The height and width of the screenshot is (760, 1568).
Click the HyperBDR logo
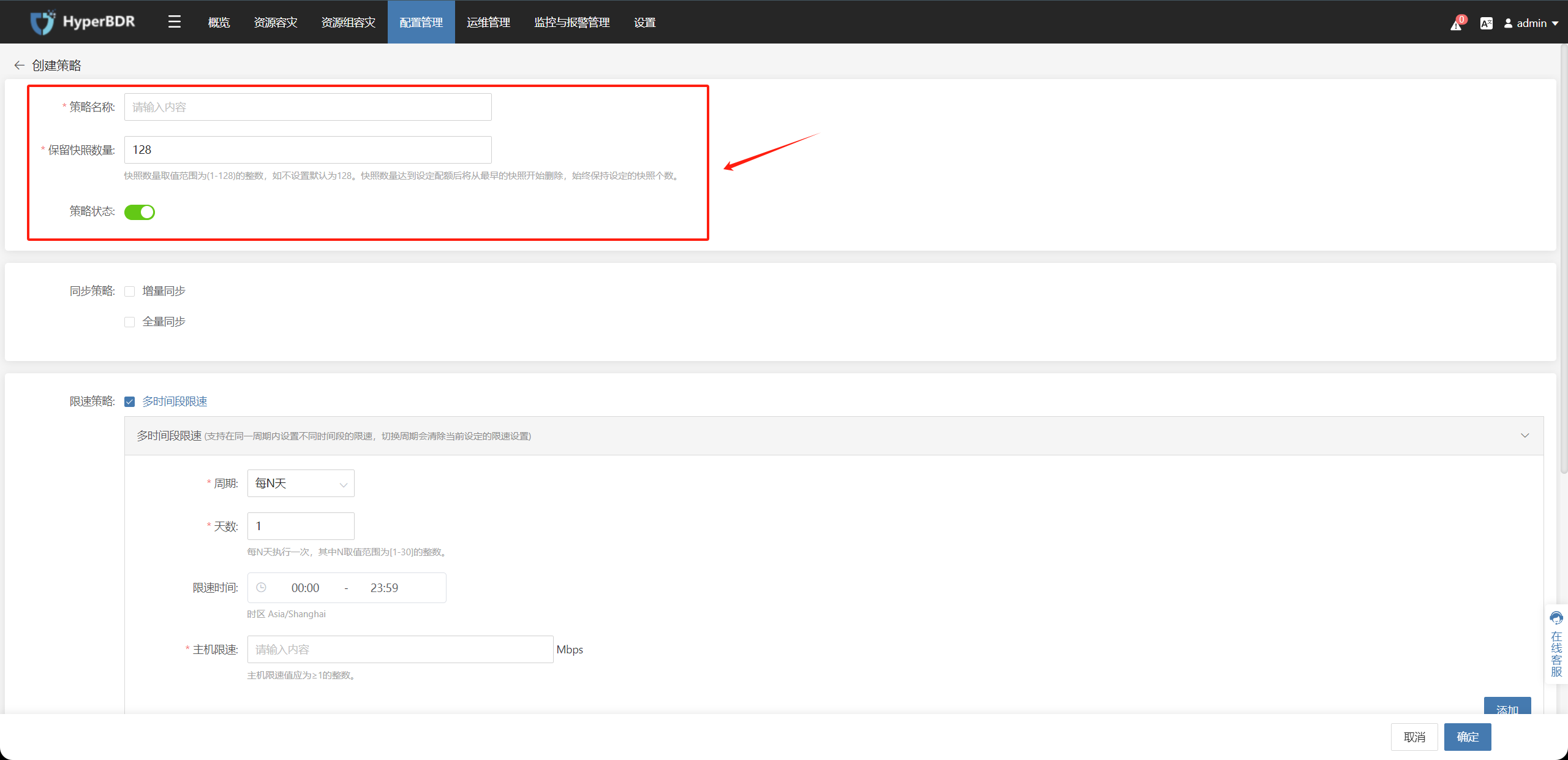83,22
